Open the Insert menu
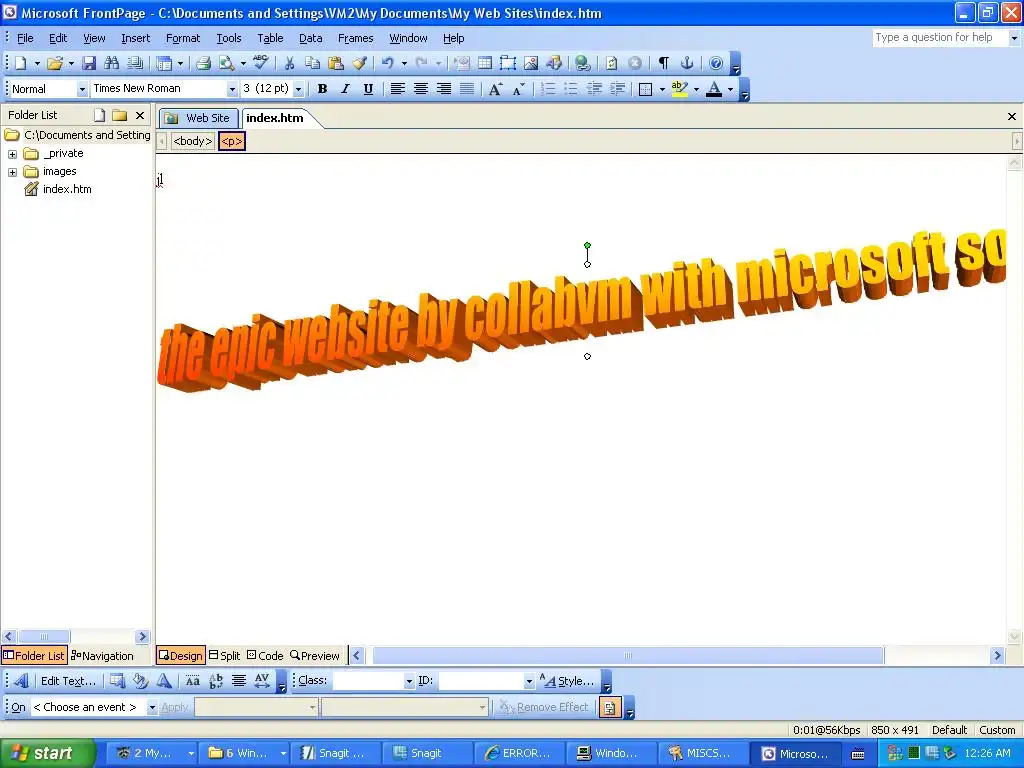The image size is (1024, 768). point(135,39)
